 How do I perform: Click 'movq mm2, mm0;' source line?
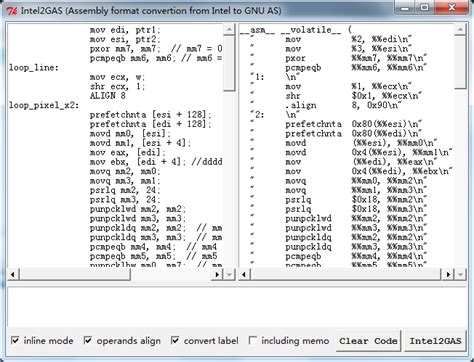[125, 171]
